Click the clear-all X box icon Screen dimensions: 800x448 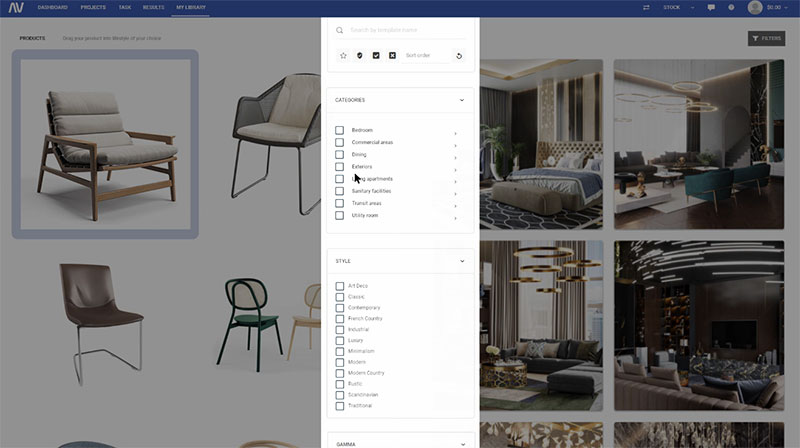click(392, 56)
